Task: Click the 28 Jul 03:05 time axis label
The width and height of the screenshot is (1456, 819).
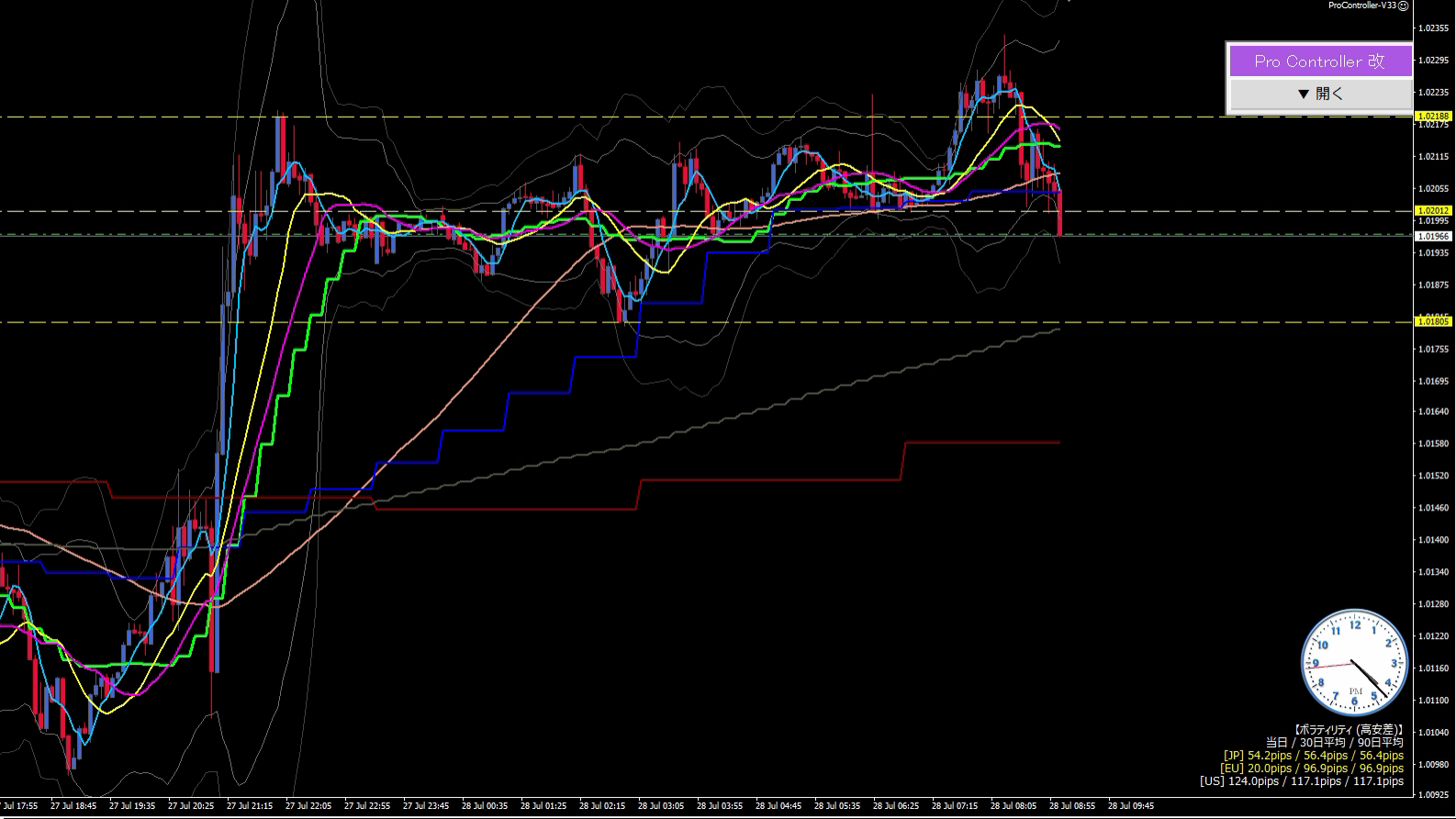Action: click(661, 806)
